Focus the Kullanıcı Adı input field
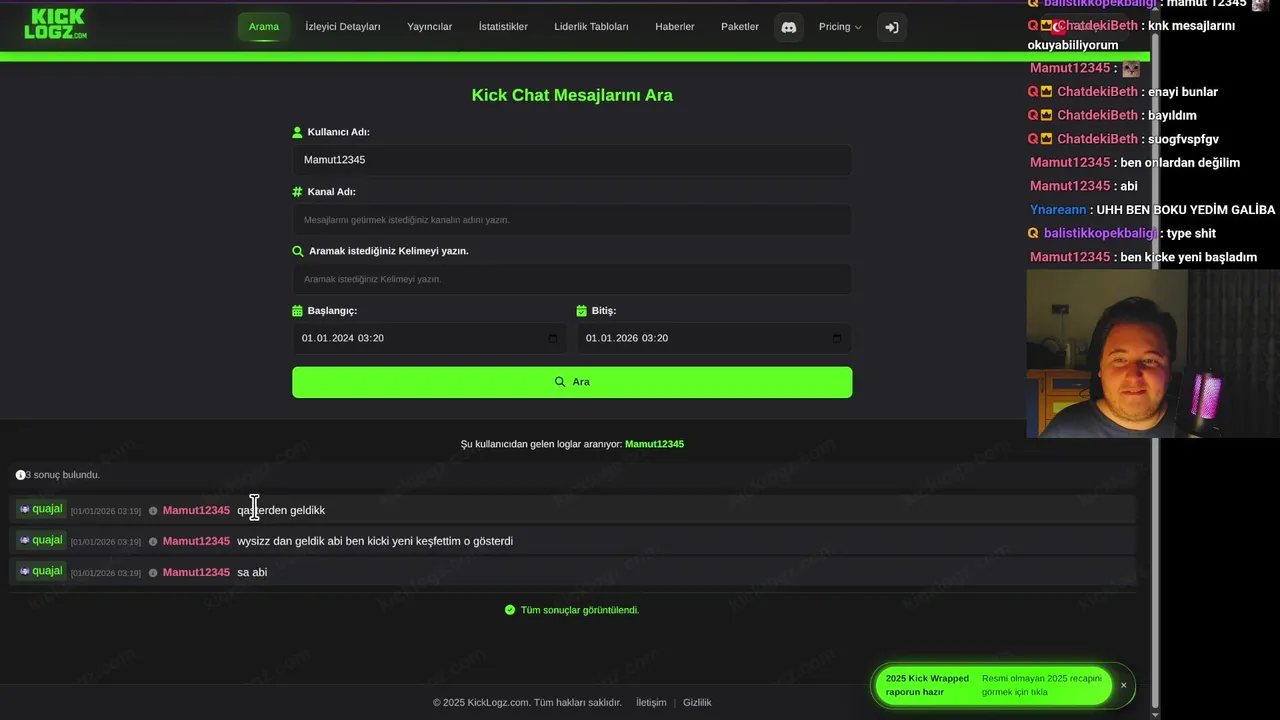This screenshot has width=1280, height=720. coord(572,160)
